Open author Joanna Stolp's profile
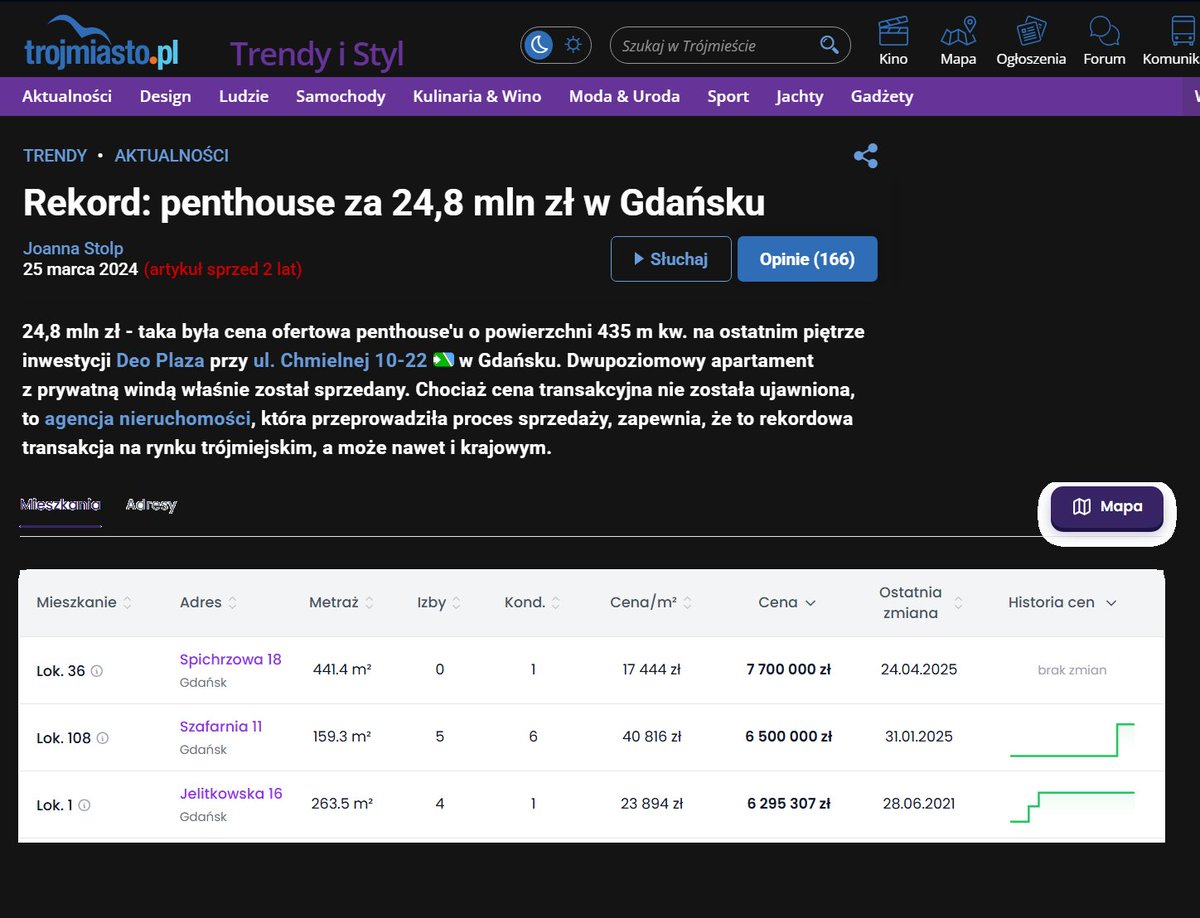The height and width of the screenshot is (918, 1200). (73, 249)
